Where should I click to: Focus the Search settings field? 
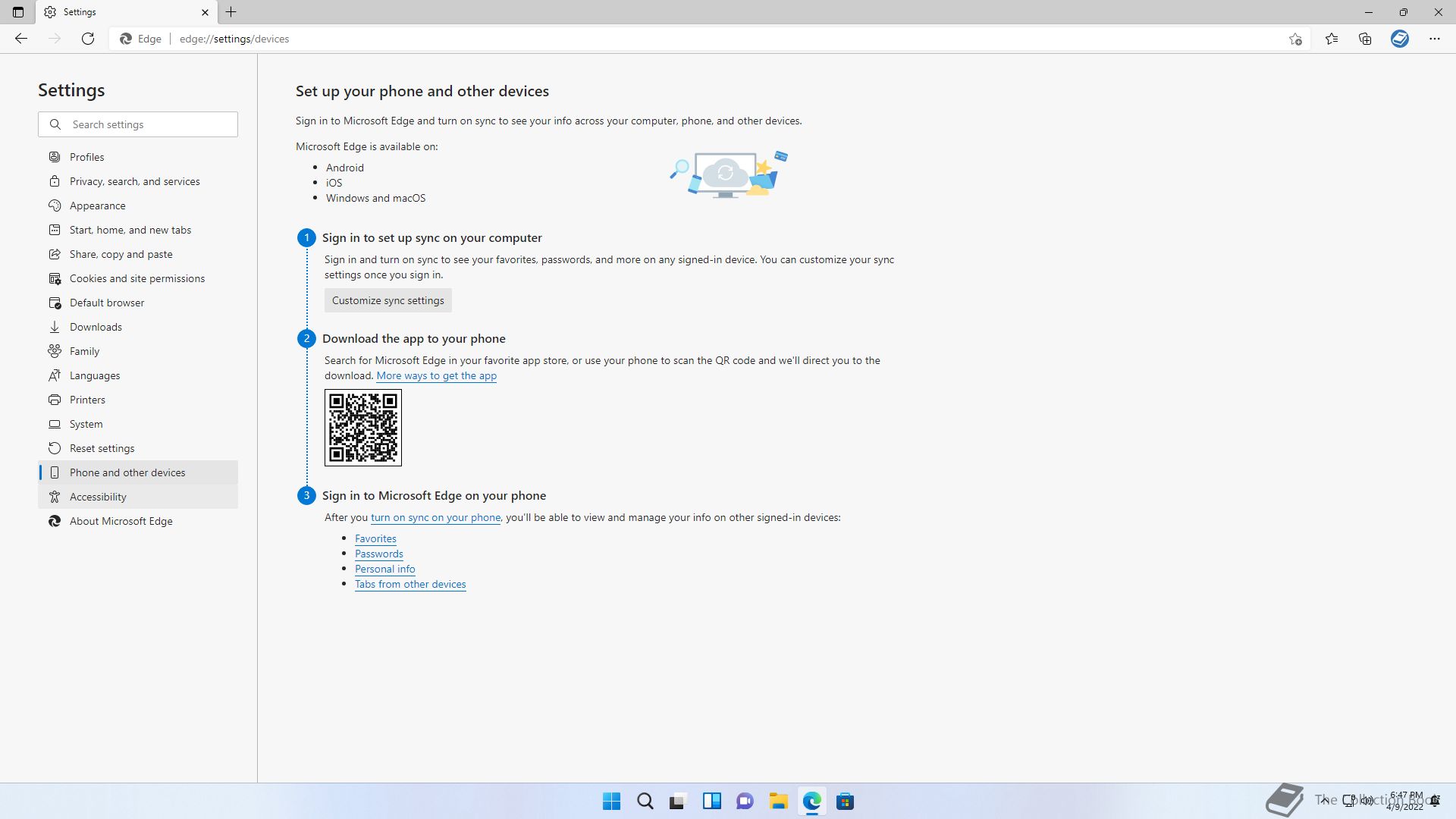(x=138, y=124)
